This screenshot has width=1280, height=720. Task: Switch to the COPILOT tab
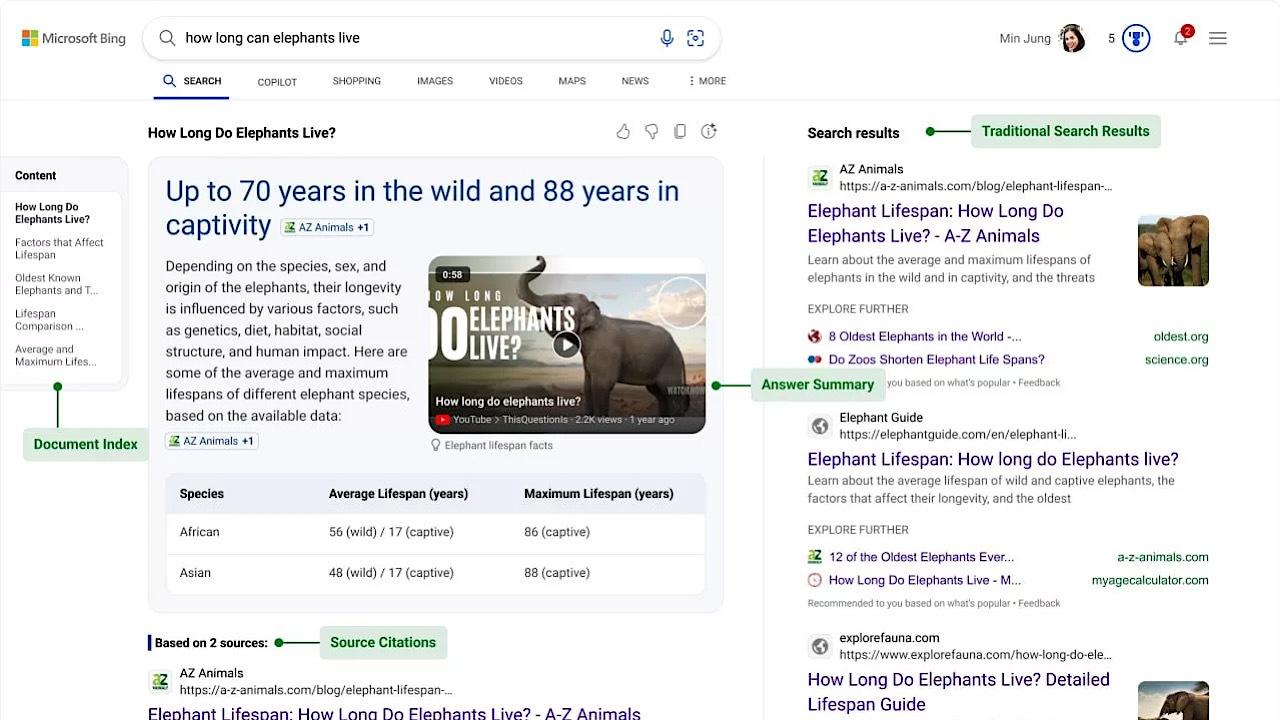point(277,82)
